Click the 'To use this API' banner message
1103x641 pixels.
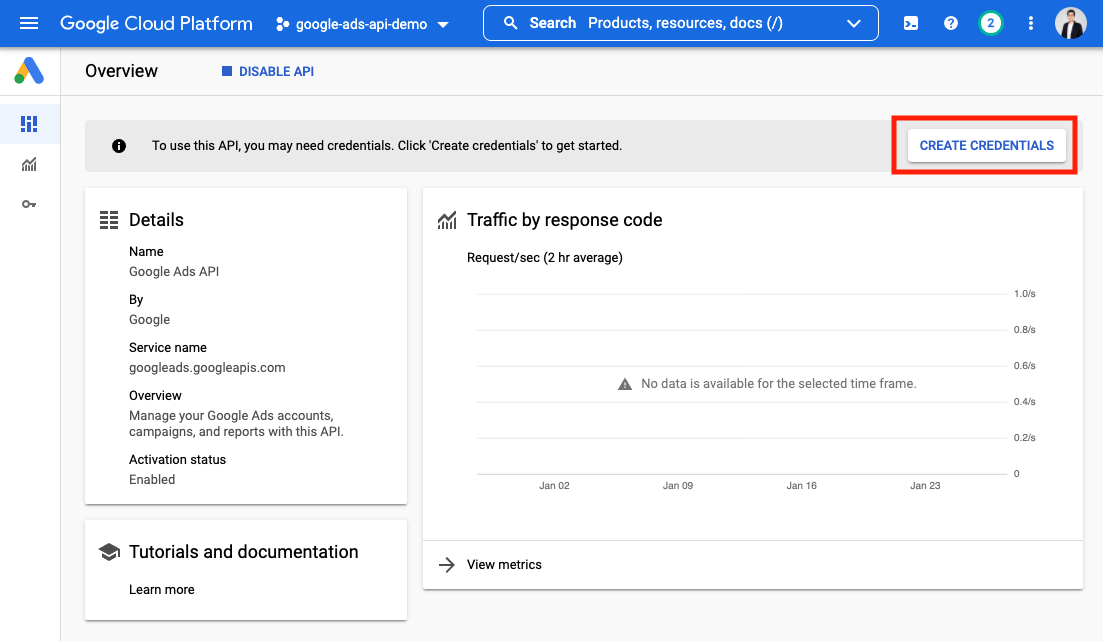387,146
